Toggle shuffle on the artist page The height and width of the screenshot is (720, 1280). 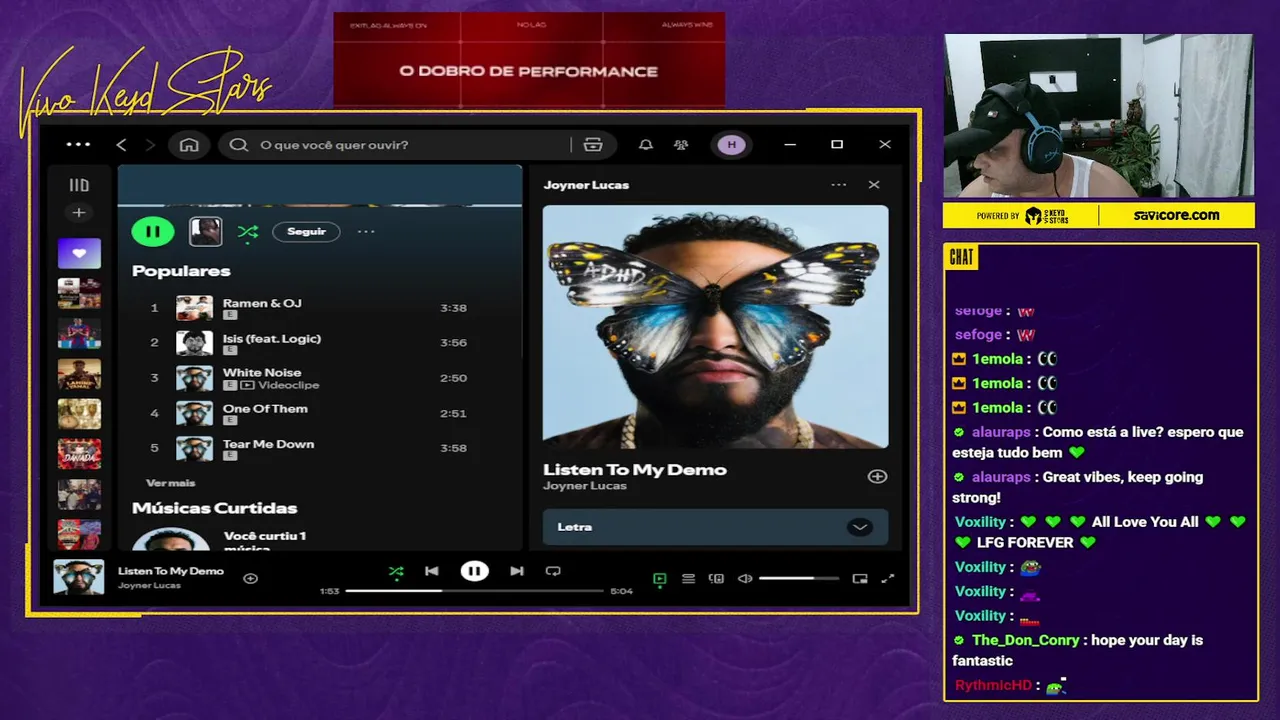click(248, 232)
